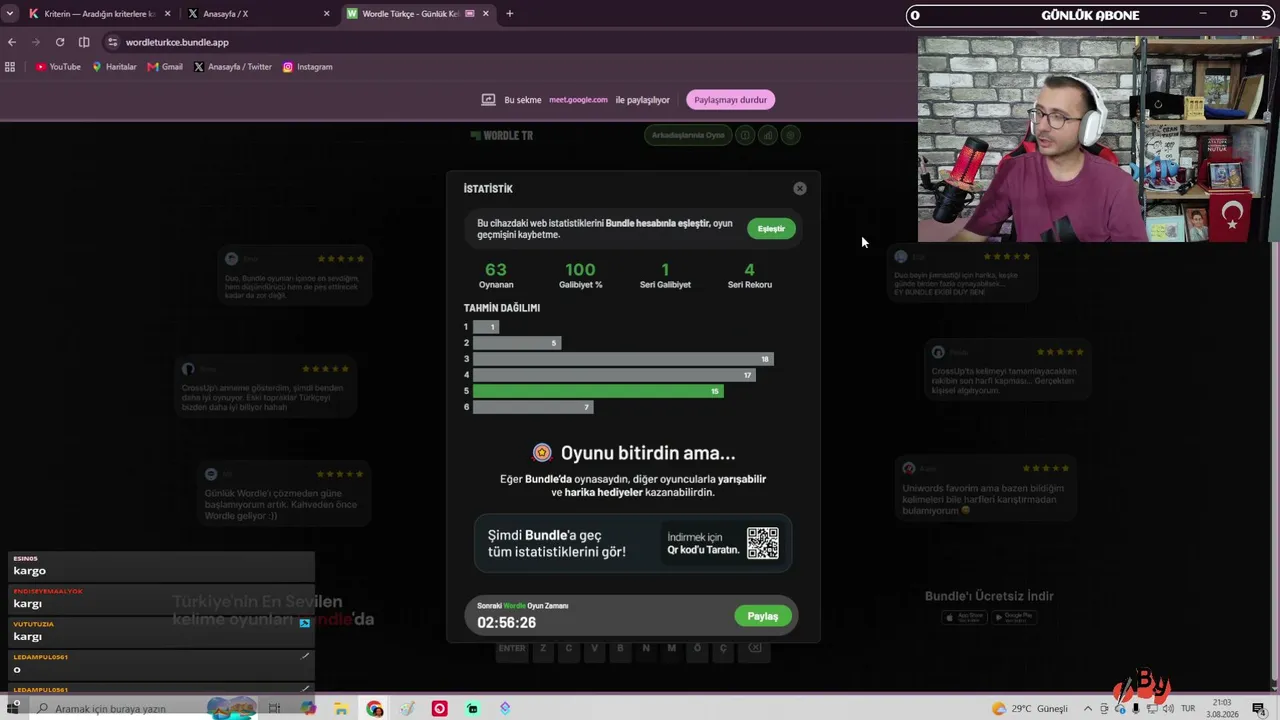Go back to the previous page
1280x720 pixels.
pyautogui.click(x=12, y=42)
